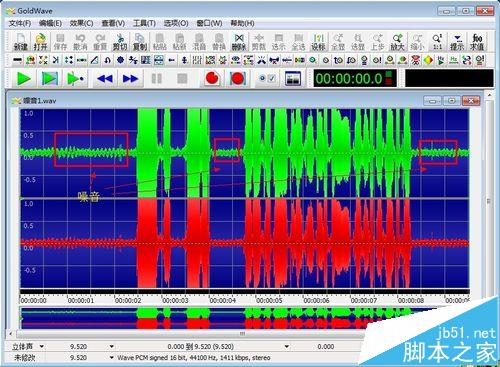Open the 窗口(W) menu
This screenshot has width=500, height=367.
pyautogui.click(x=209, y=23)
